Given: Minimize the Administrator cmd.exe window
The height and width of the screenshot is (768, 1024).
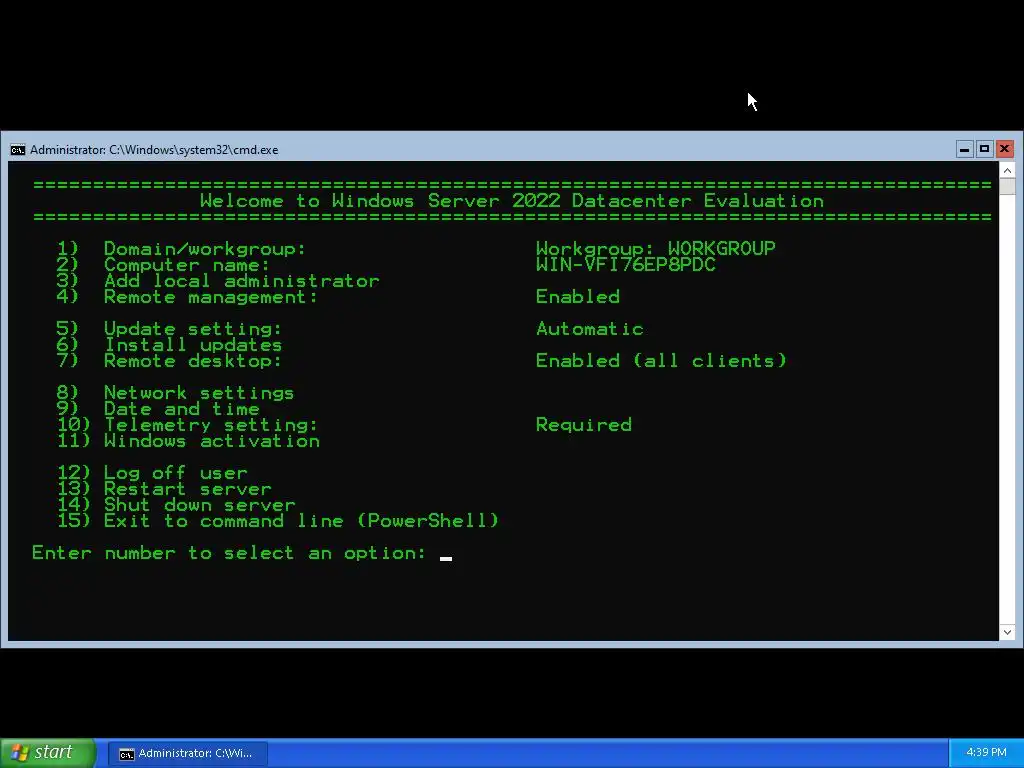Looking at the screenshot, I should point(964,150).
